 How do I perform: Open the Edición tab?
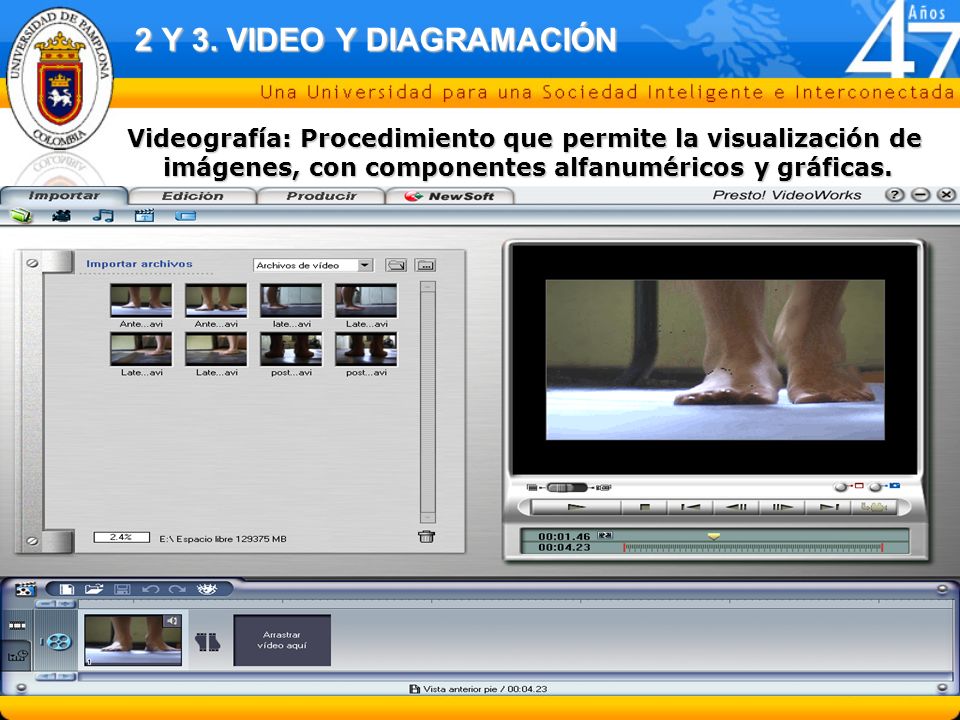pos(192,196)
